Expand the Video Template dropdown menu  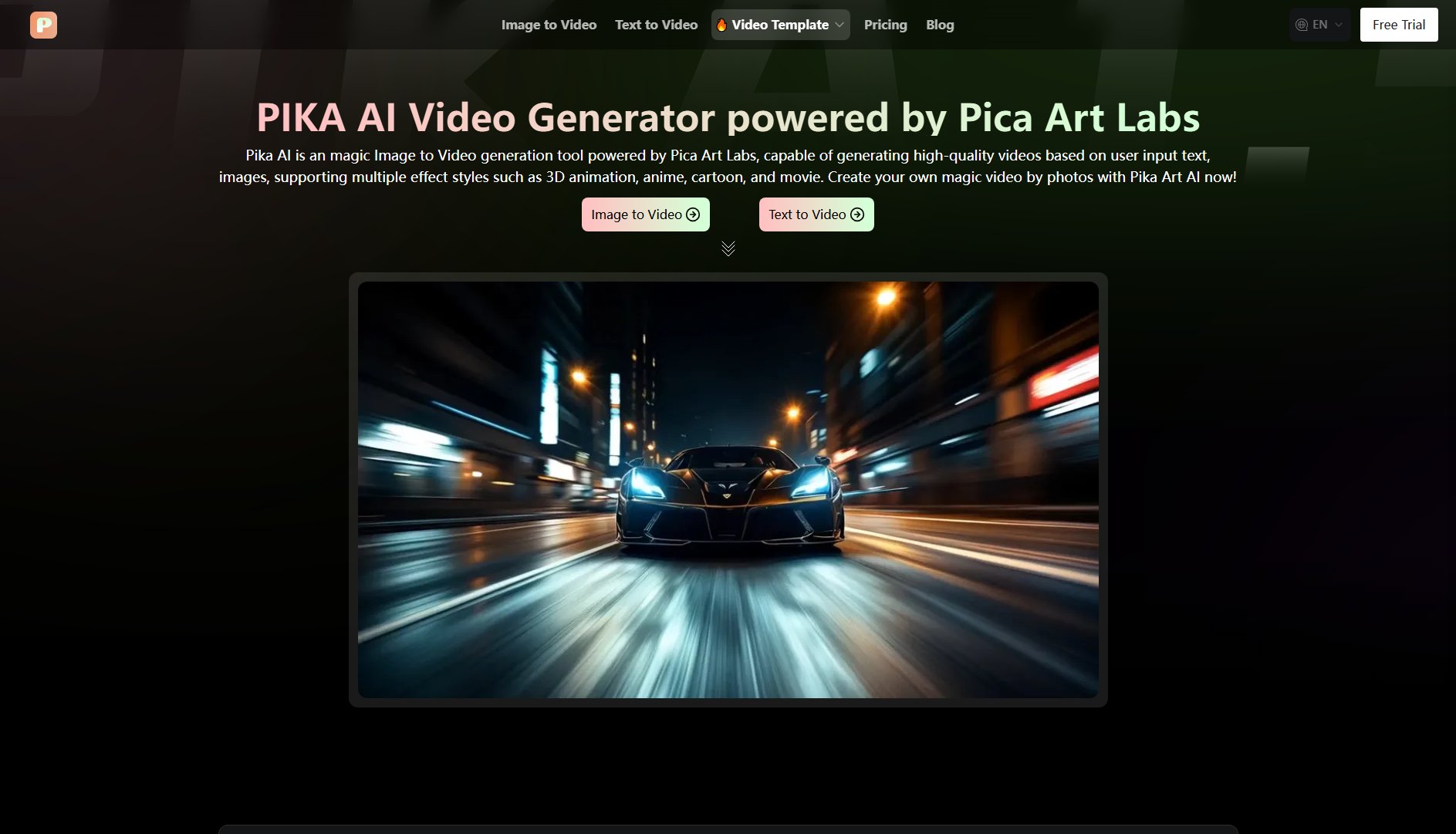(780, 25)
